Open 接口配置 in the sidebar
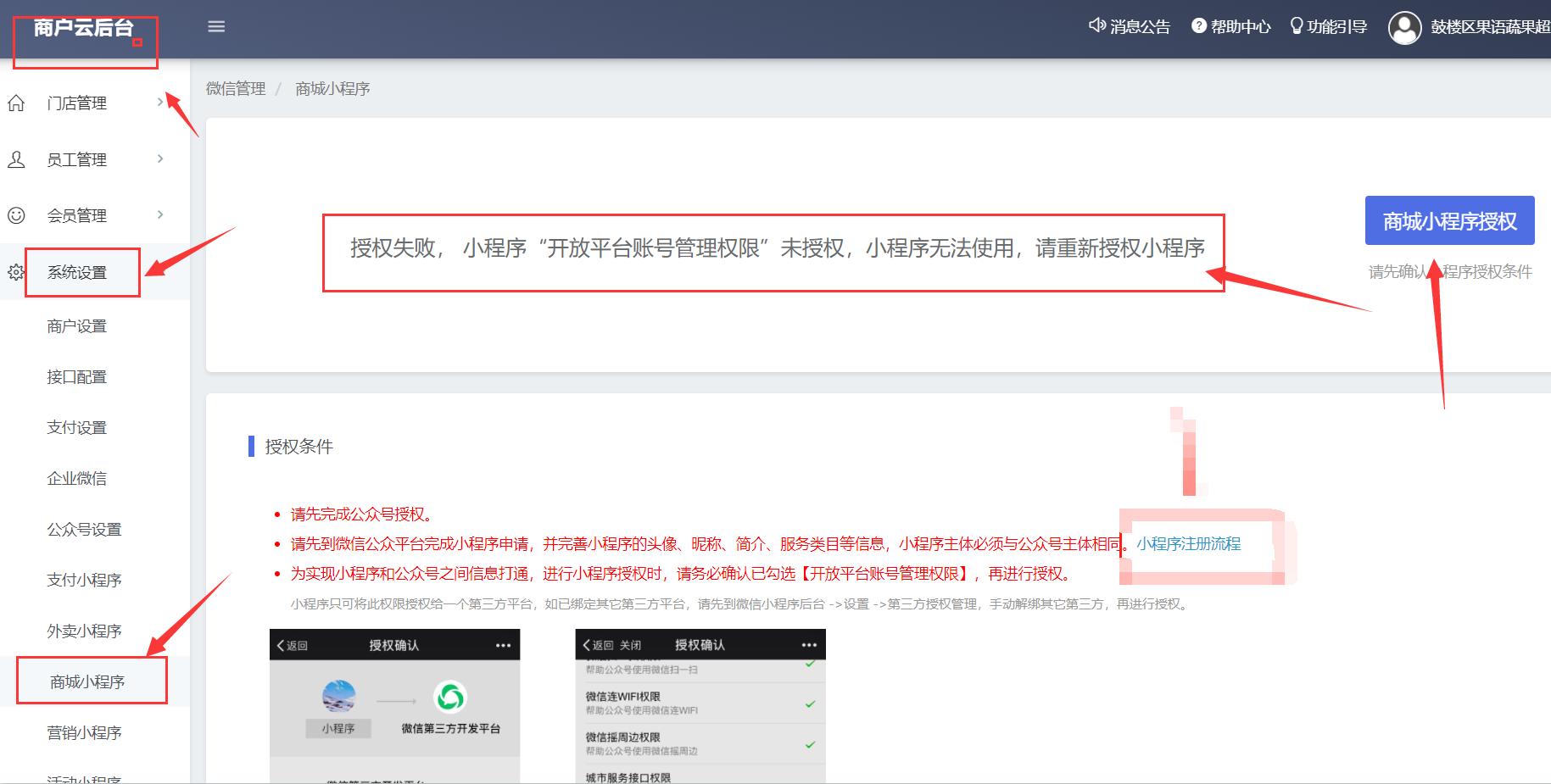 [76, 377]
